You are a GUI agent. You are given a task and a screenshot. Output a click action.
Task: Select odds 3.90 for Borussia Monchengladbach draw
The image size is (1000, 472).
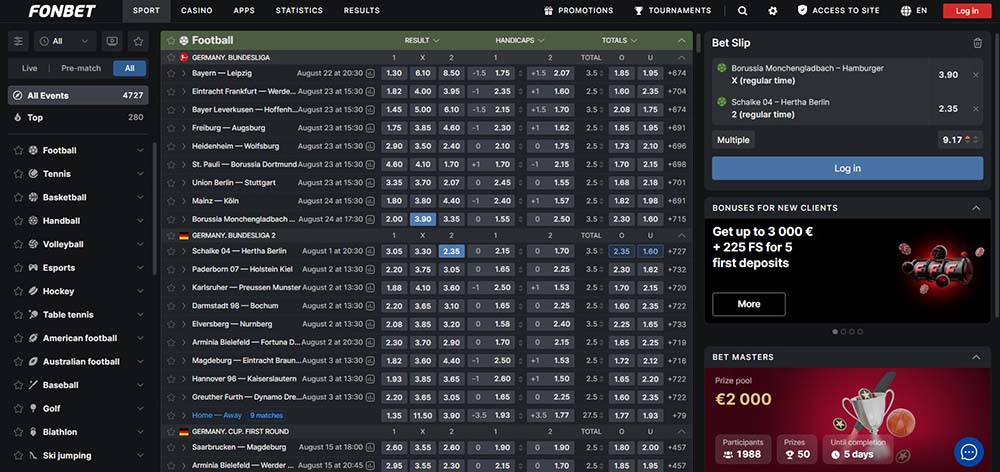[x=423, y=219]
